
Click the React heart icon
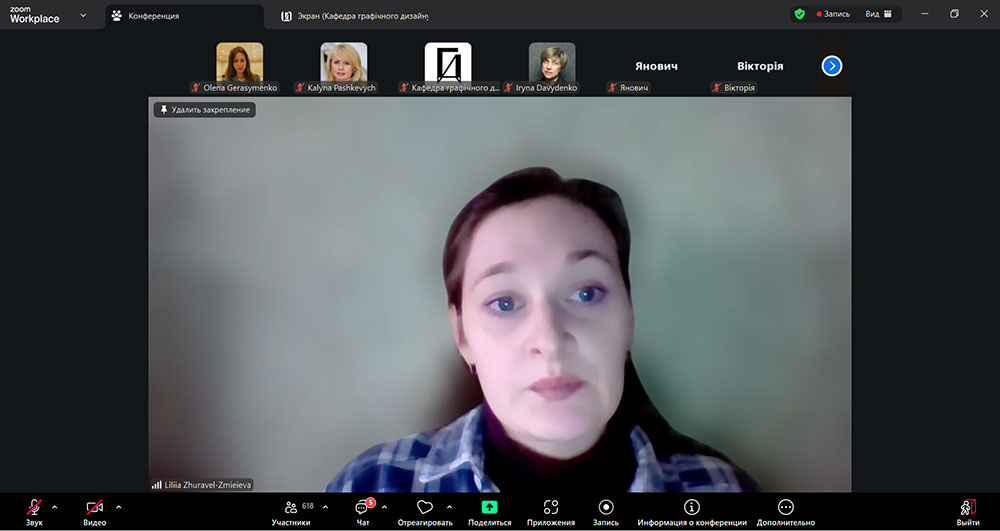pyautogui.click(x=424, y=508)
